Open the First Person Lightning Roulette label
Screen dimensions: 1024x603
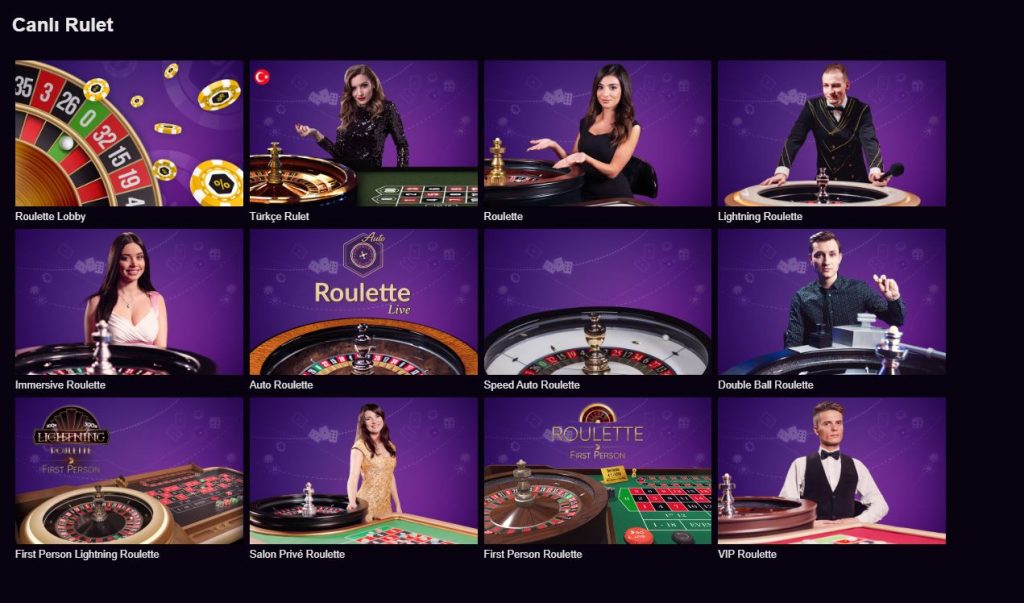[87, 554]
